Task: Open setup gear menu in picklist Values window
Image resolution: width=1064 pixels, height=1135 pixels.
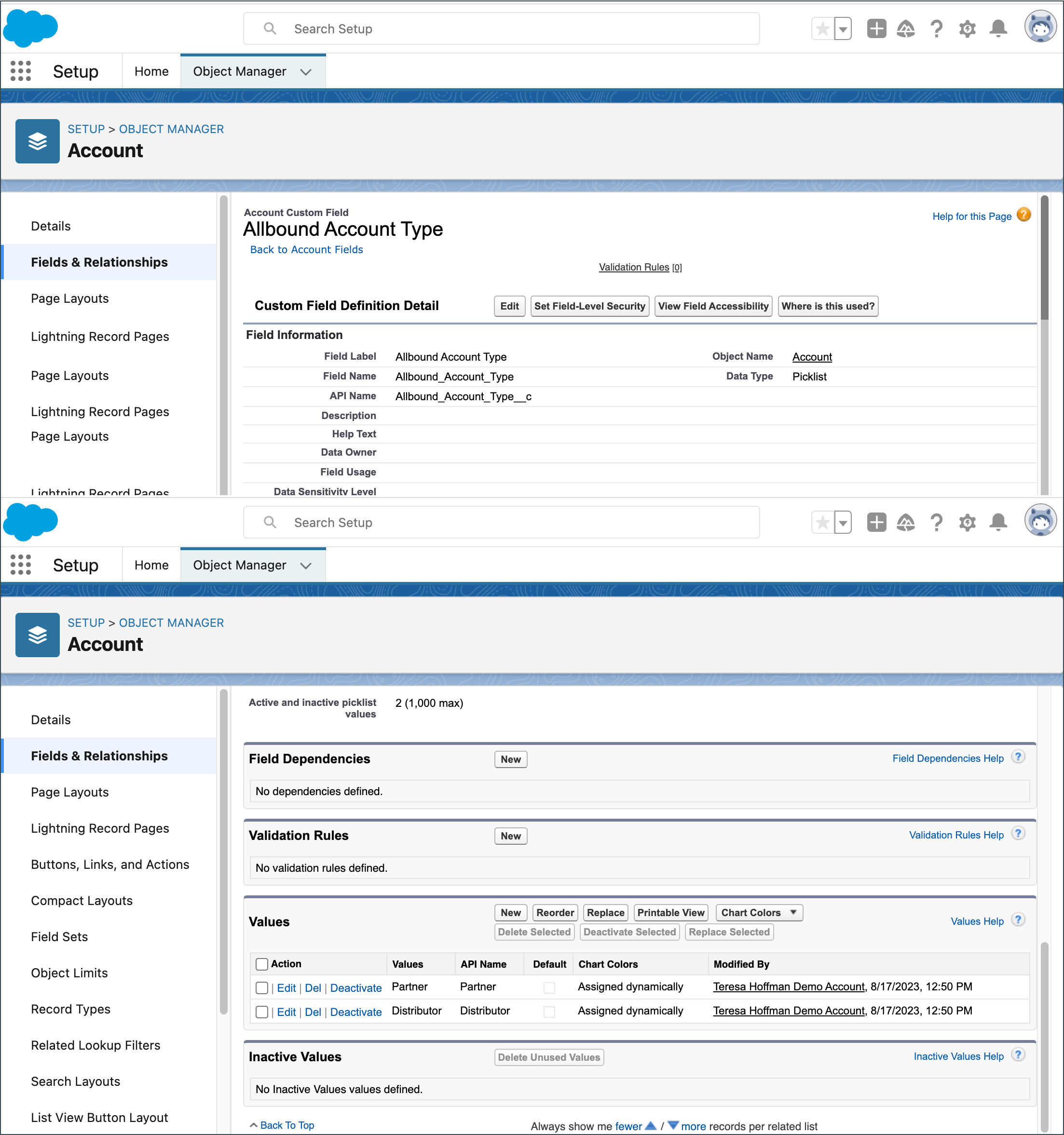Action: (x=967, y=522)
